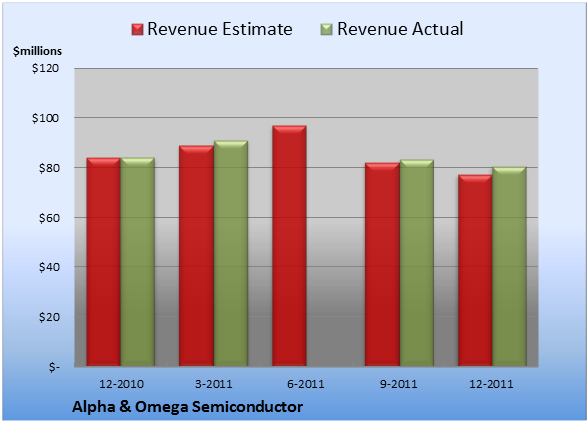Select the red estimate bar for 6-2011
Image resolution: width=588 pixels, height=422 pixels.
289,246
